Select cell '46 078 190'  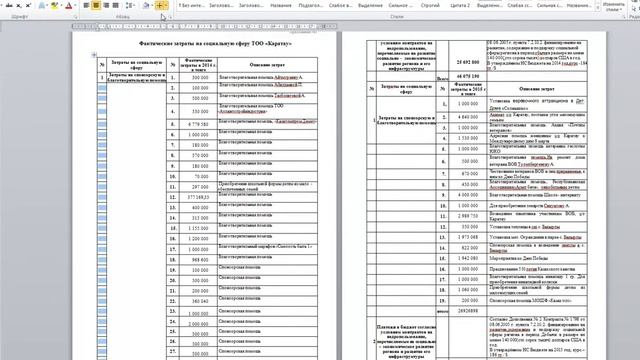(468, 77)
